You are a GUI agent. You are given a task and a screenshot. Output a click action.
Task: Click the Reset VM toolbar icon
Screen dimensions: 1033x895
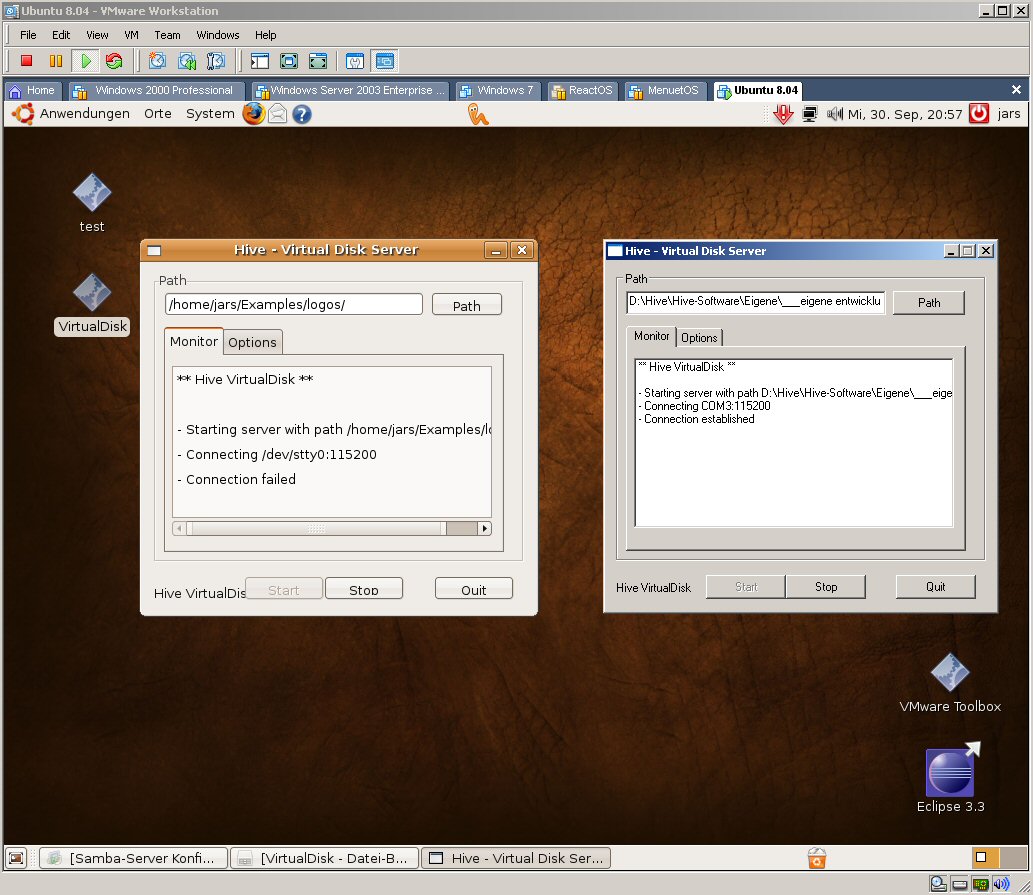(114, 61)
